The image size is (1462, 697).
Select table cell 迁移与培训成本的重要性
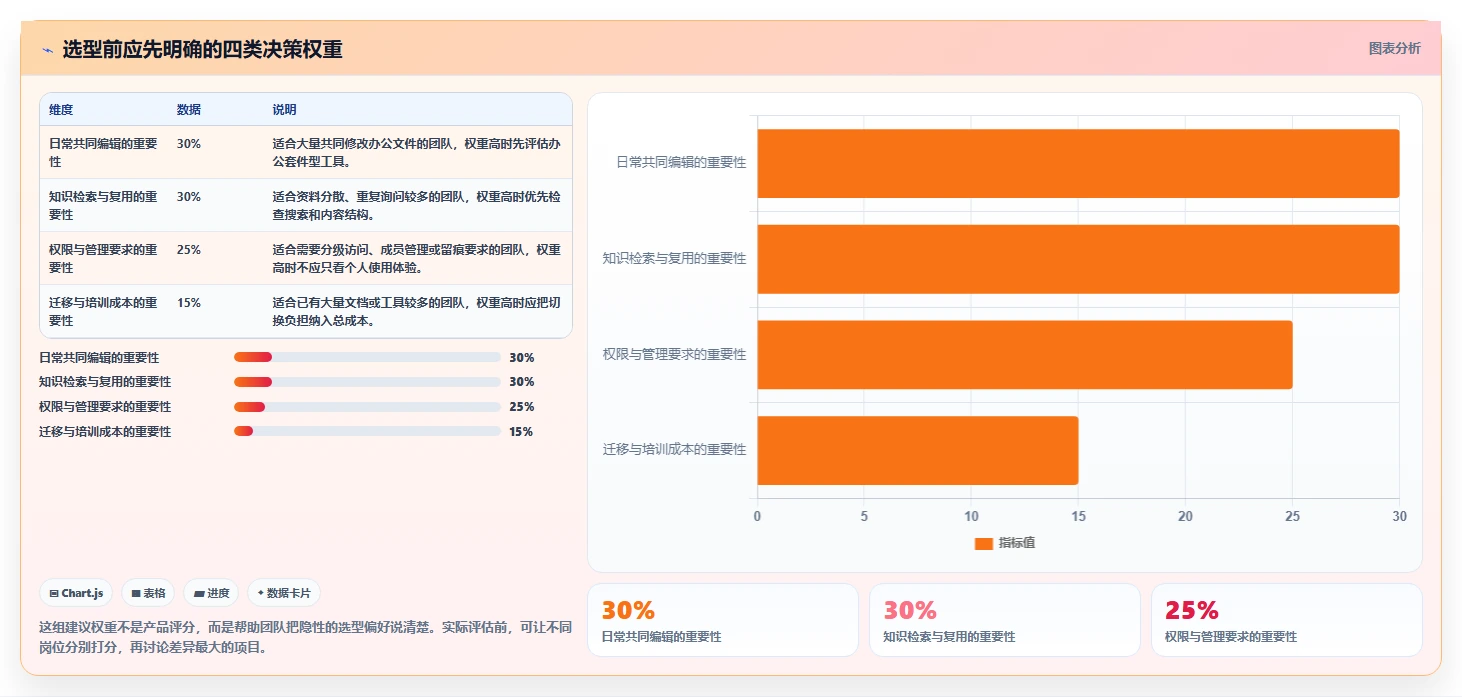[105, 311]
